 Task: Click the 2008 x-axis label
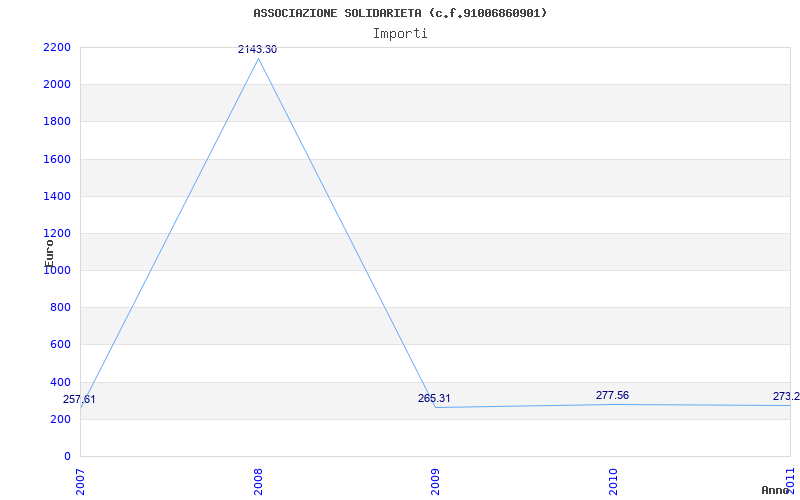[x=258, y=482]
